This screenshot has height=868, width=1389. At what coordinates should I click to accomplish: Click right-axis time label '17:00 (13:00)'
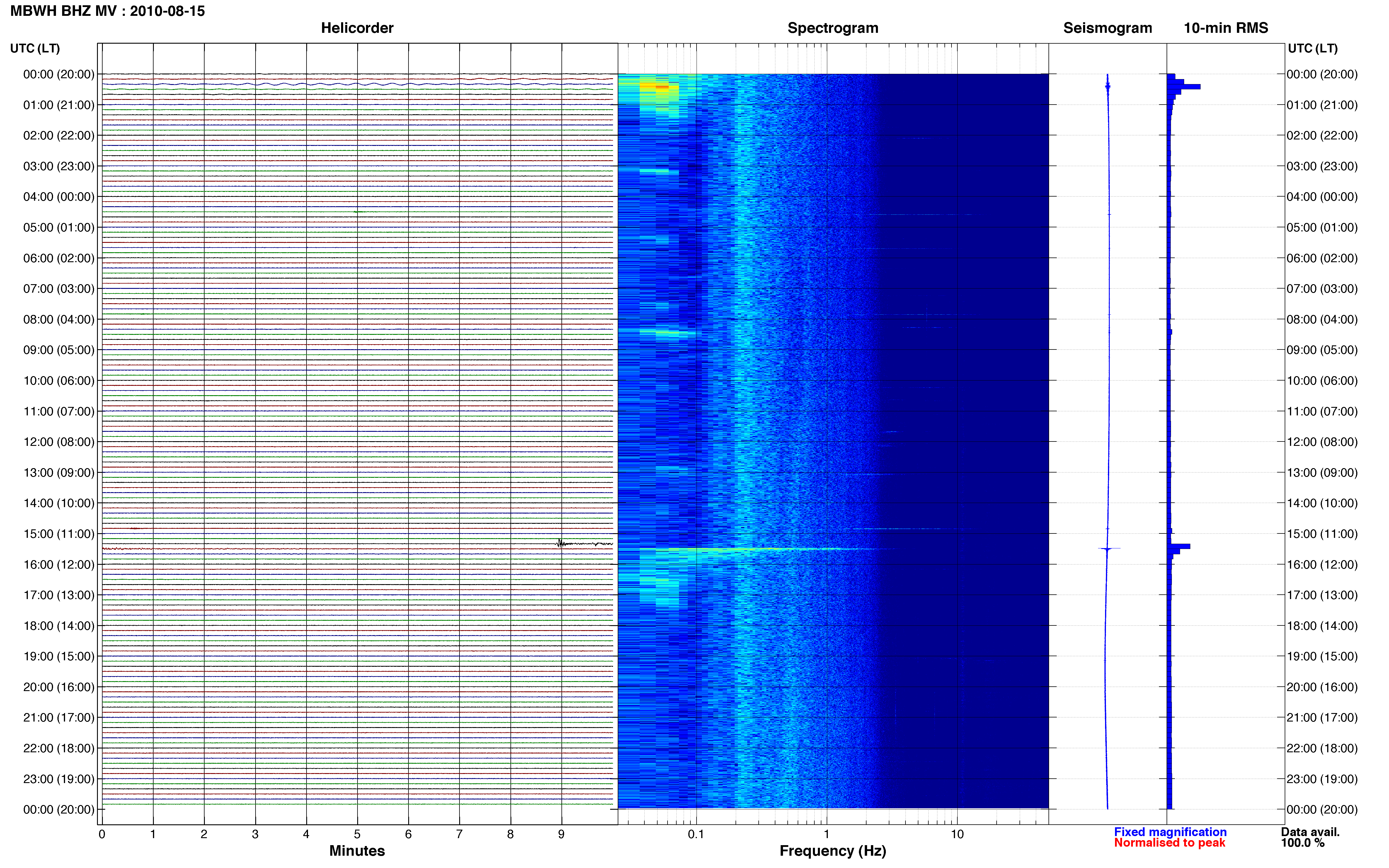(1322, 595)
